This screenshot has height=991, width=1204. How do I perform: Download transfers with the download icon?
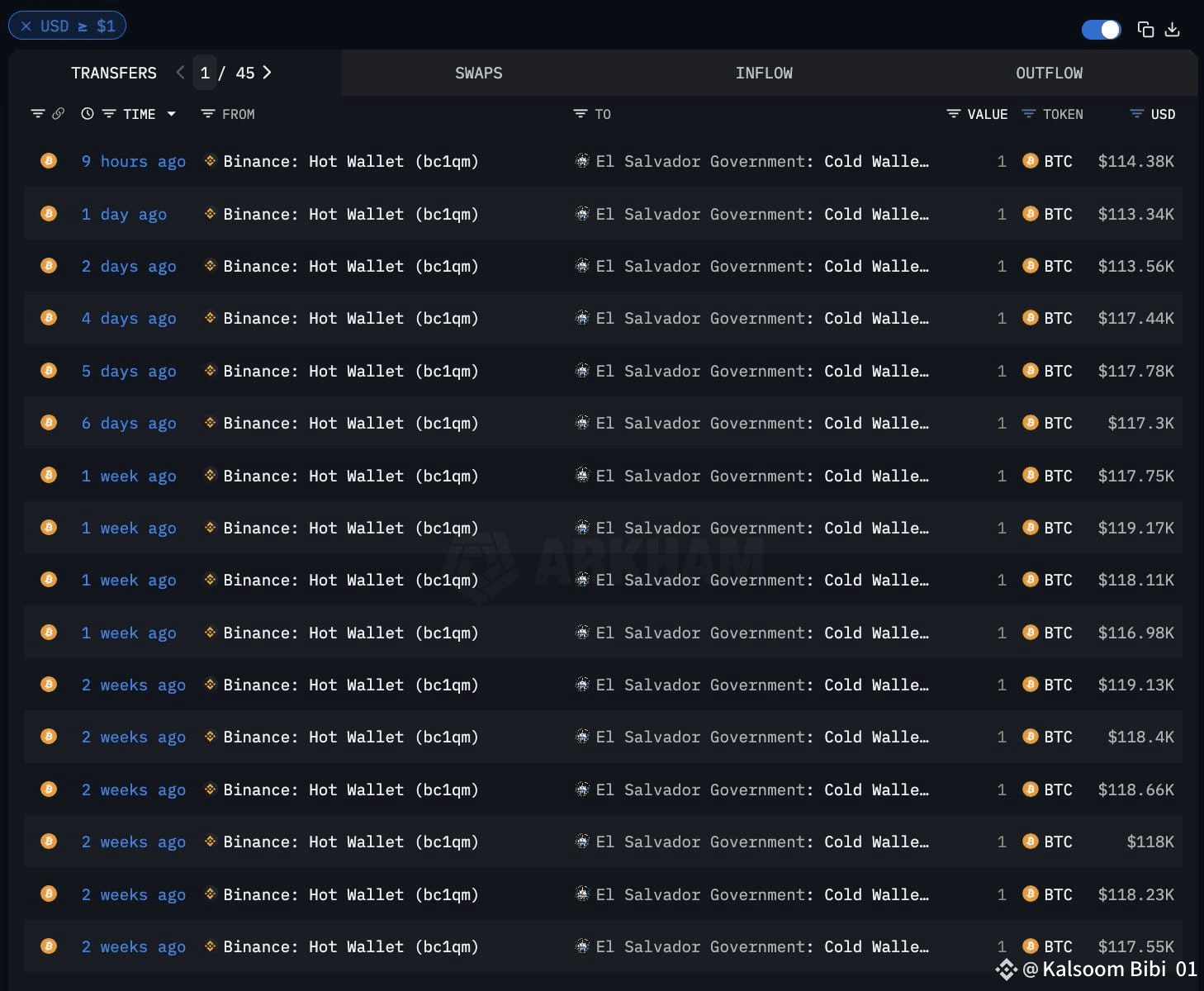pyautogui.click(x=1172, y=30)
